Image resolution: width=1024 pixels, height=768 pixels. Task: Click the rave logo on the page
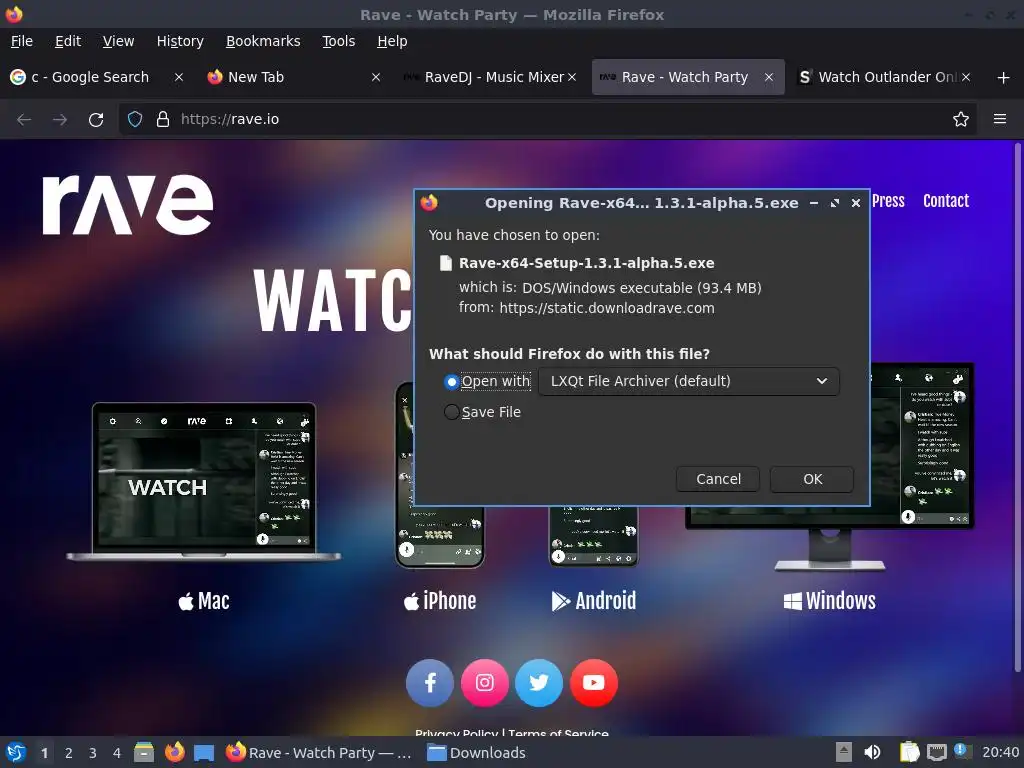point(127,204)
